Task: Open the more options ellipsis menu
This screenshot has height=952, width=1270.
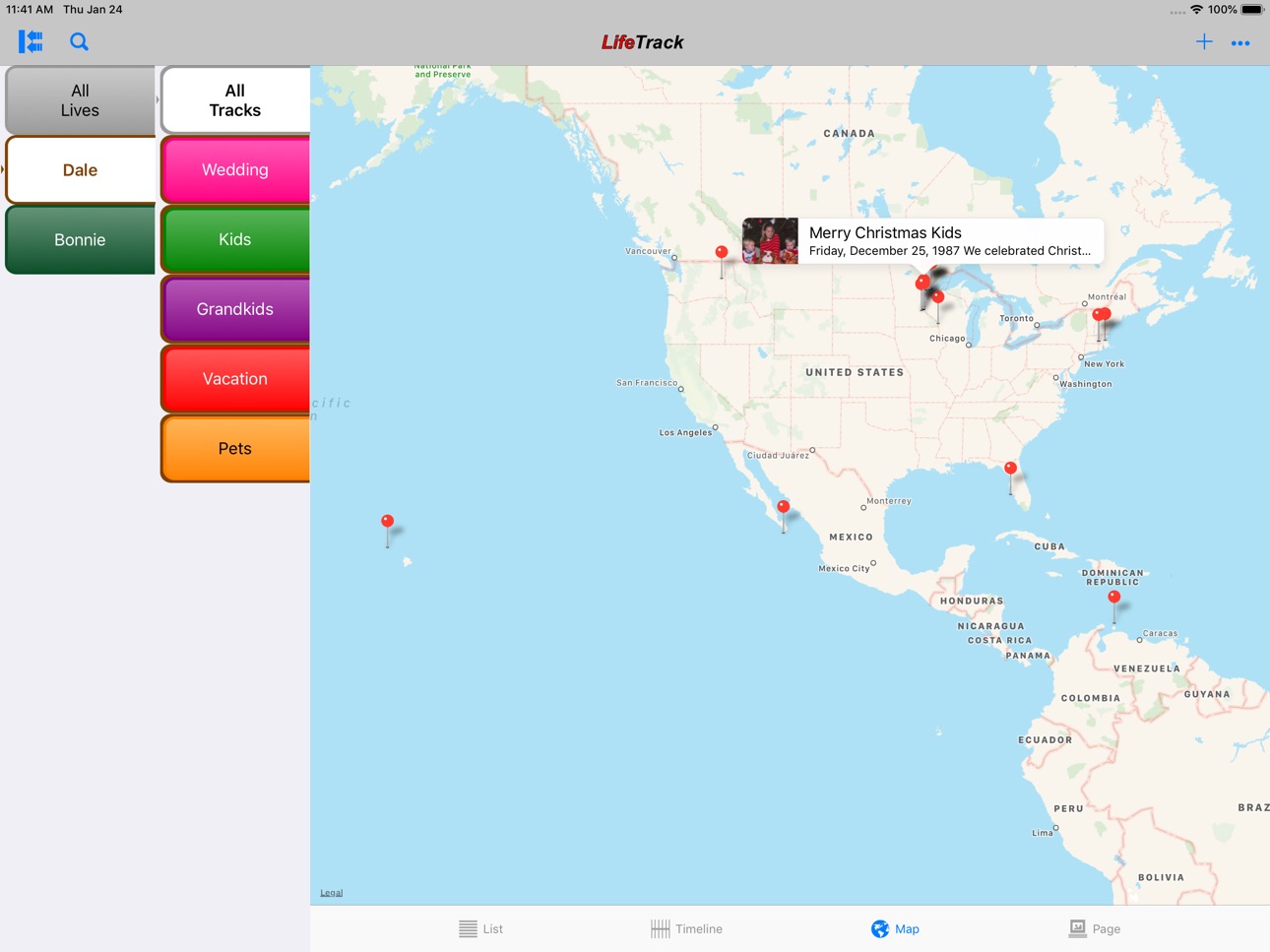Action: point(1240,42)
